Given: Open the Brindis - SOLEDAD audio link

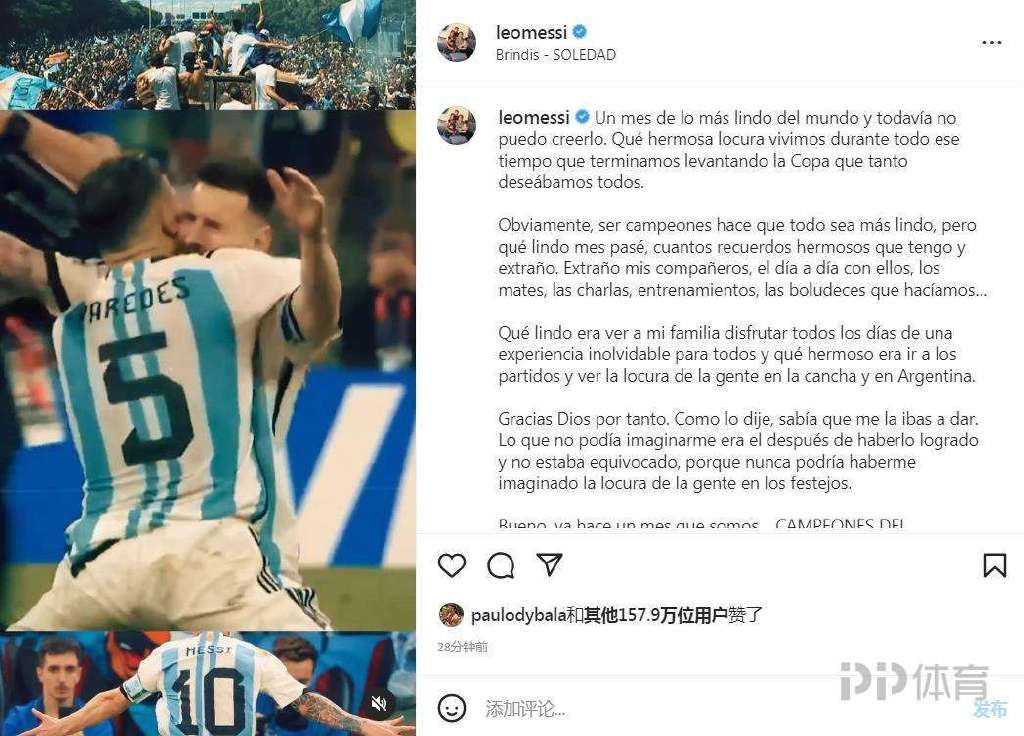Looking at the screenshot, I should click(x=556, y=55).
